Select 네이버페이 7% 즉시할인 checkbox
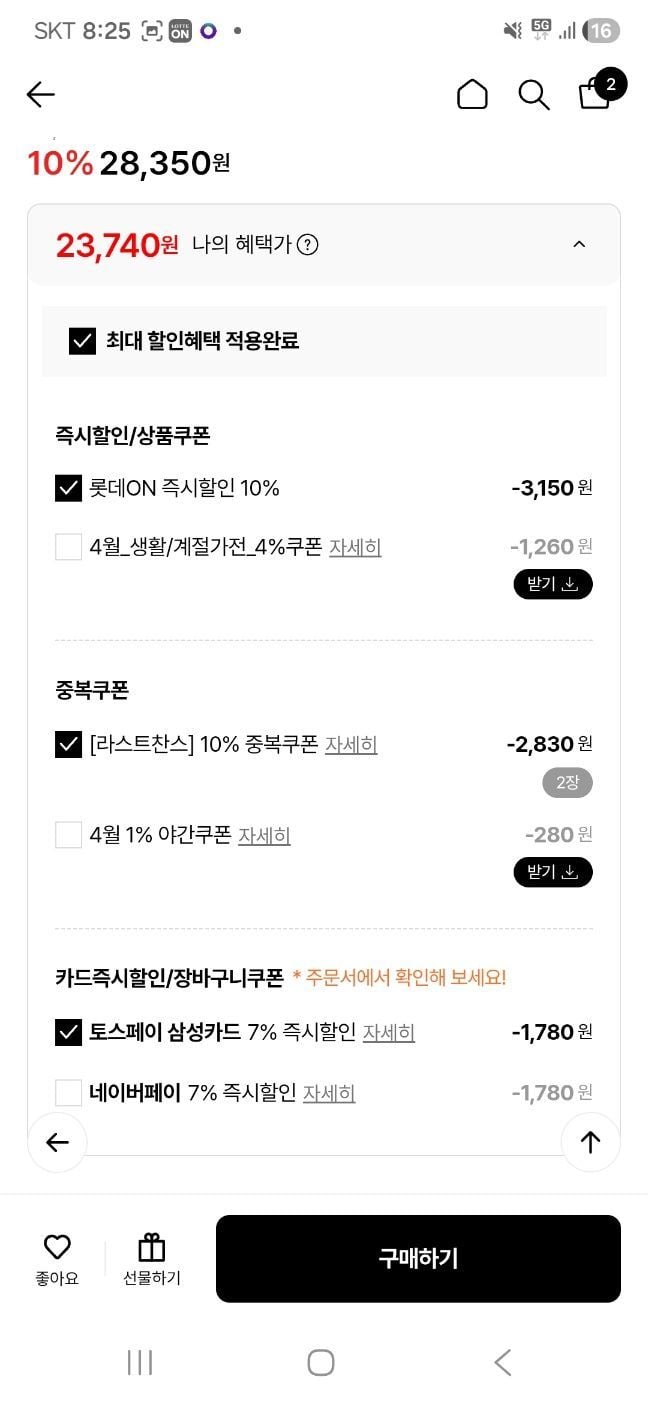The height and width of the screenshot is (1404, 648). pos(68,1092)
